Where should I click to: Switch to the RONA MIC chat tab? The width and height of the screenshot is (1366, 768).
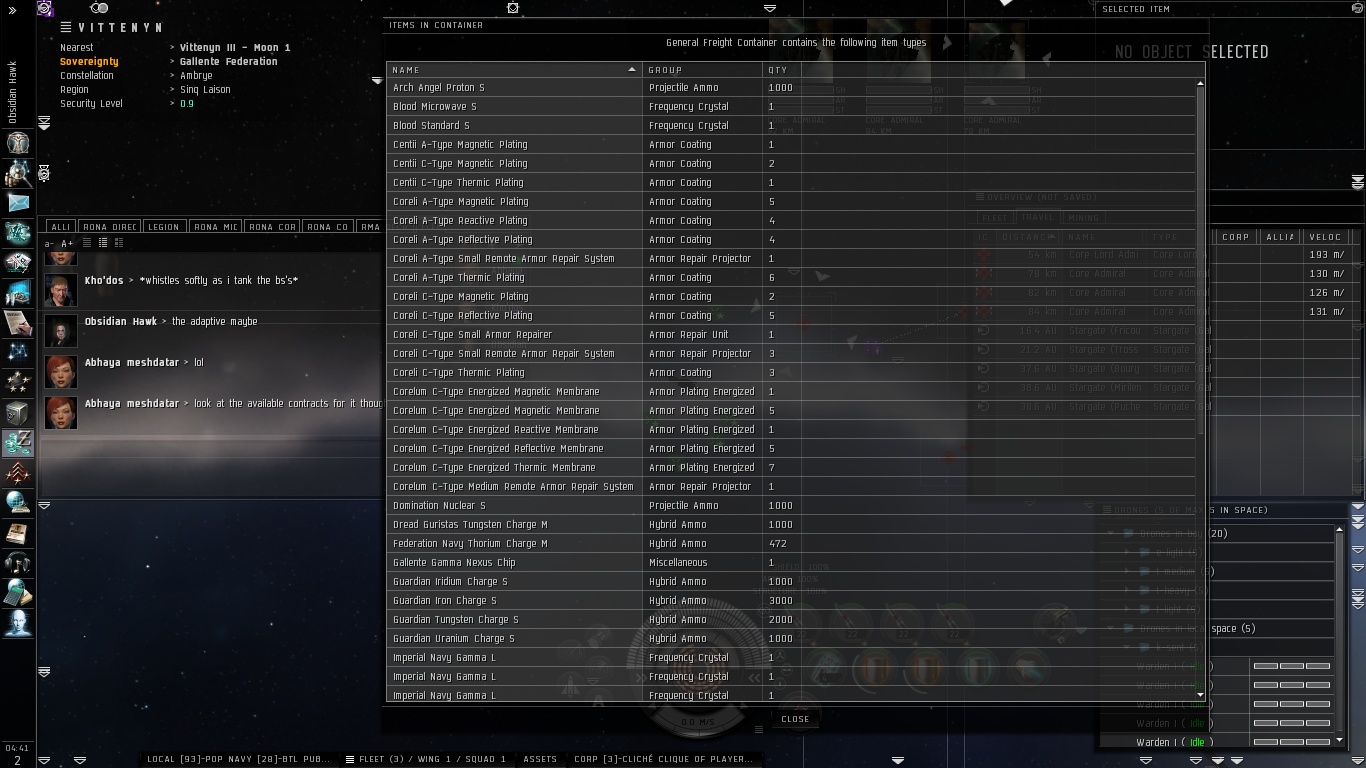[x=216, y=227]
